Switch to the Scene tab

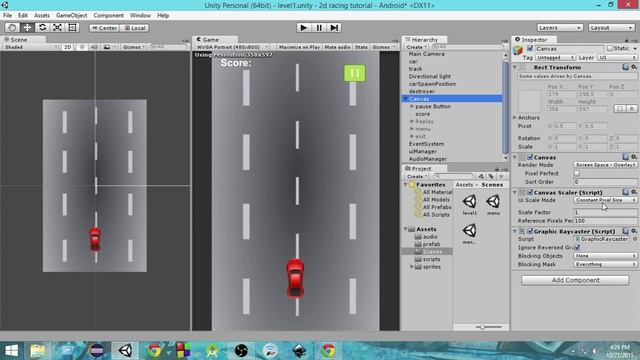coord(19,40)
